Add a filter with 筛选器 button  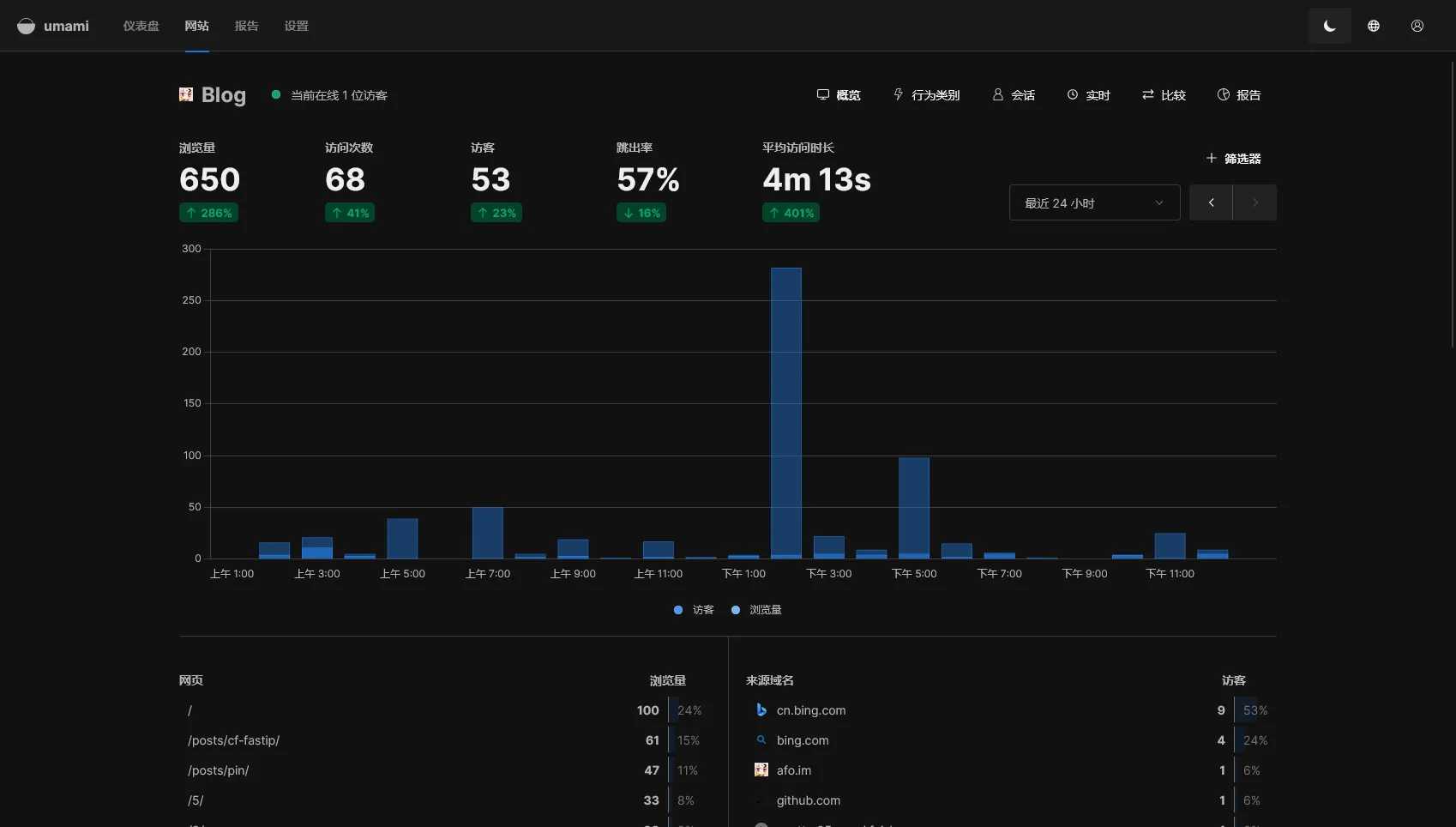[x=1233, y=159]
